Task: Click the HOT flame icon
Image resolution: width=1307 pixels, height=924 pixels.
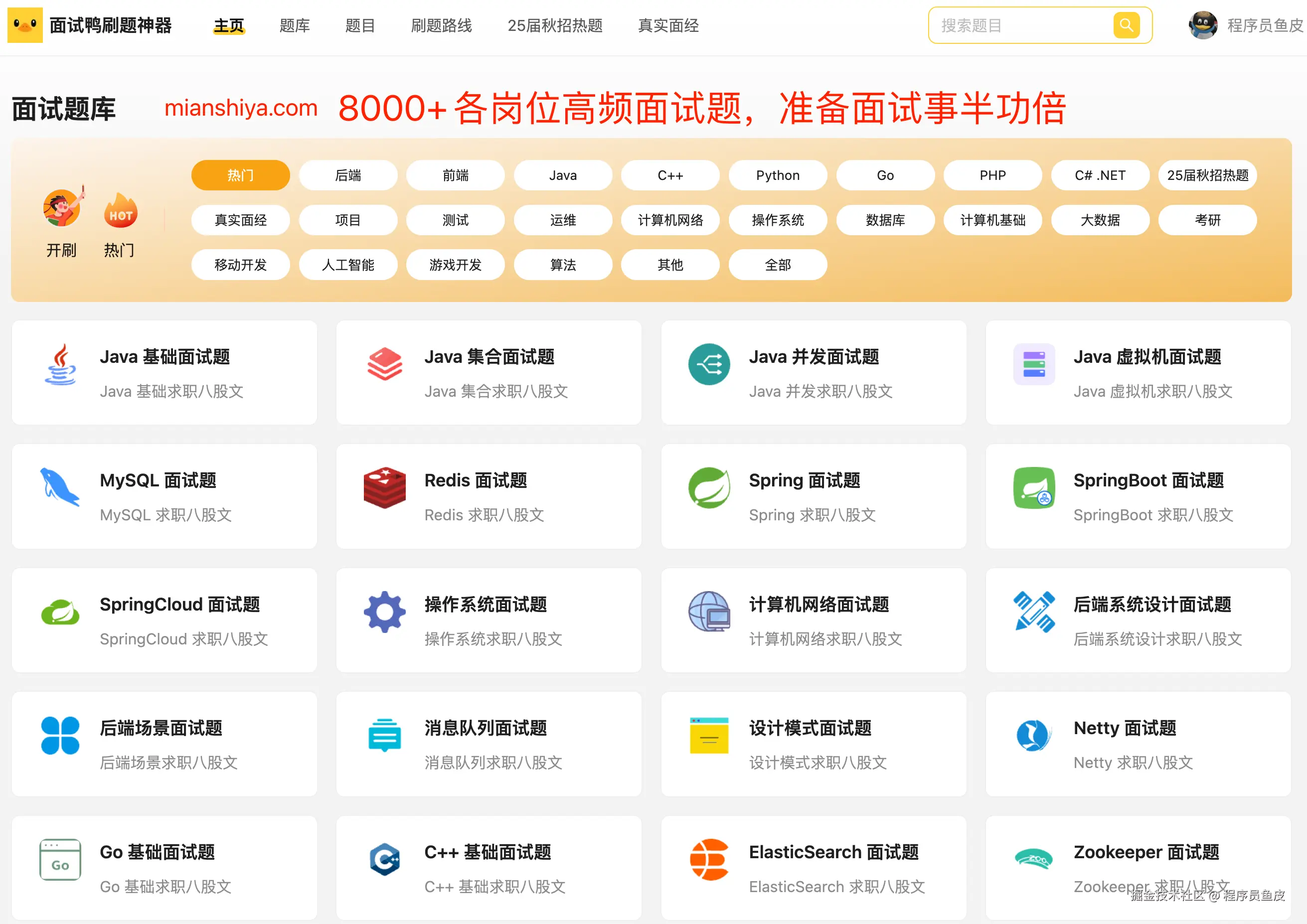Action: pyautogui.click(x=120, y=211)
